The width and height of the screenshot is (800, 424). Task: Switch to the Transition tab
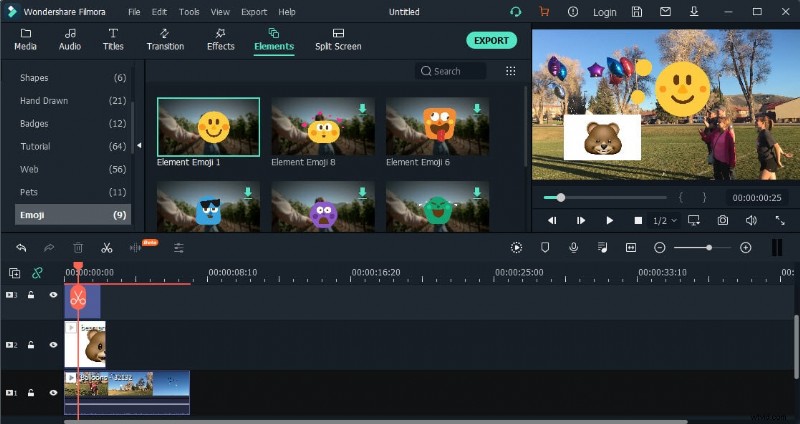click(165, 40)
